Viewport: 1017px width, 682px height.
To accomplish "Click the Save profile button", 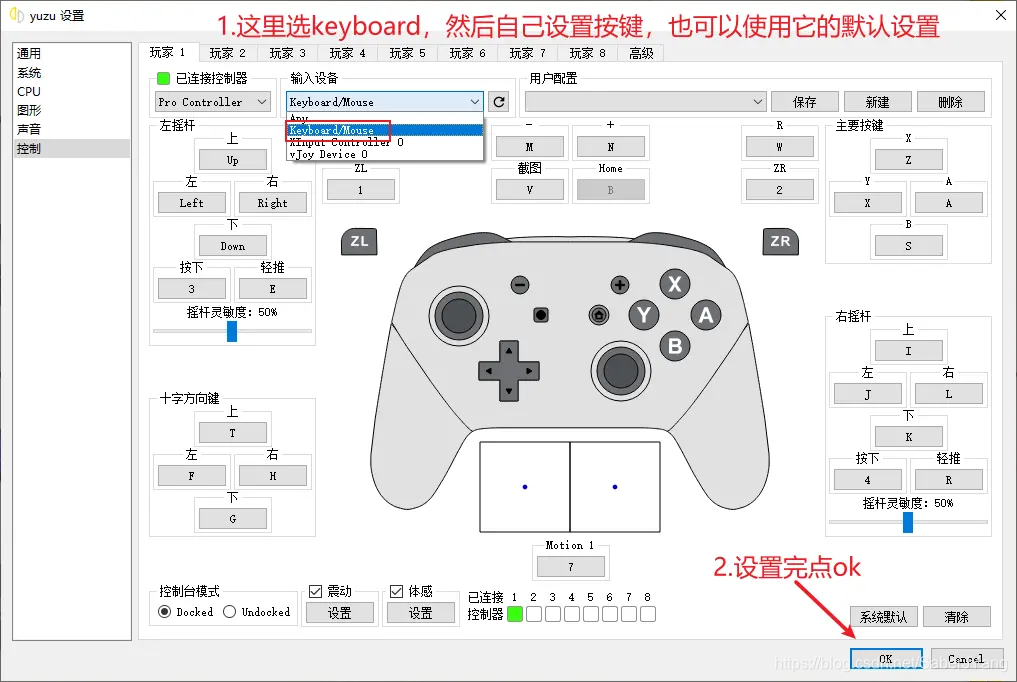I will click(804, 102).
